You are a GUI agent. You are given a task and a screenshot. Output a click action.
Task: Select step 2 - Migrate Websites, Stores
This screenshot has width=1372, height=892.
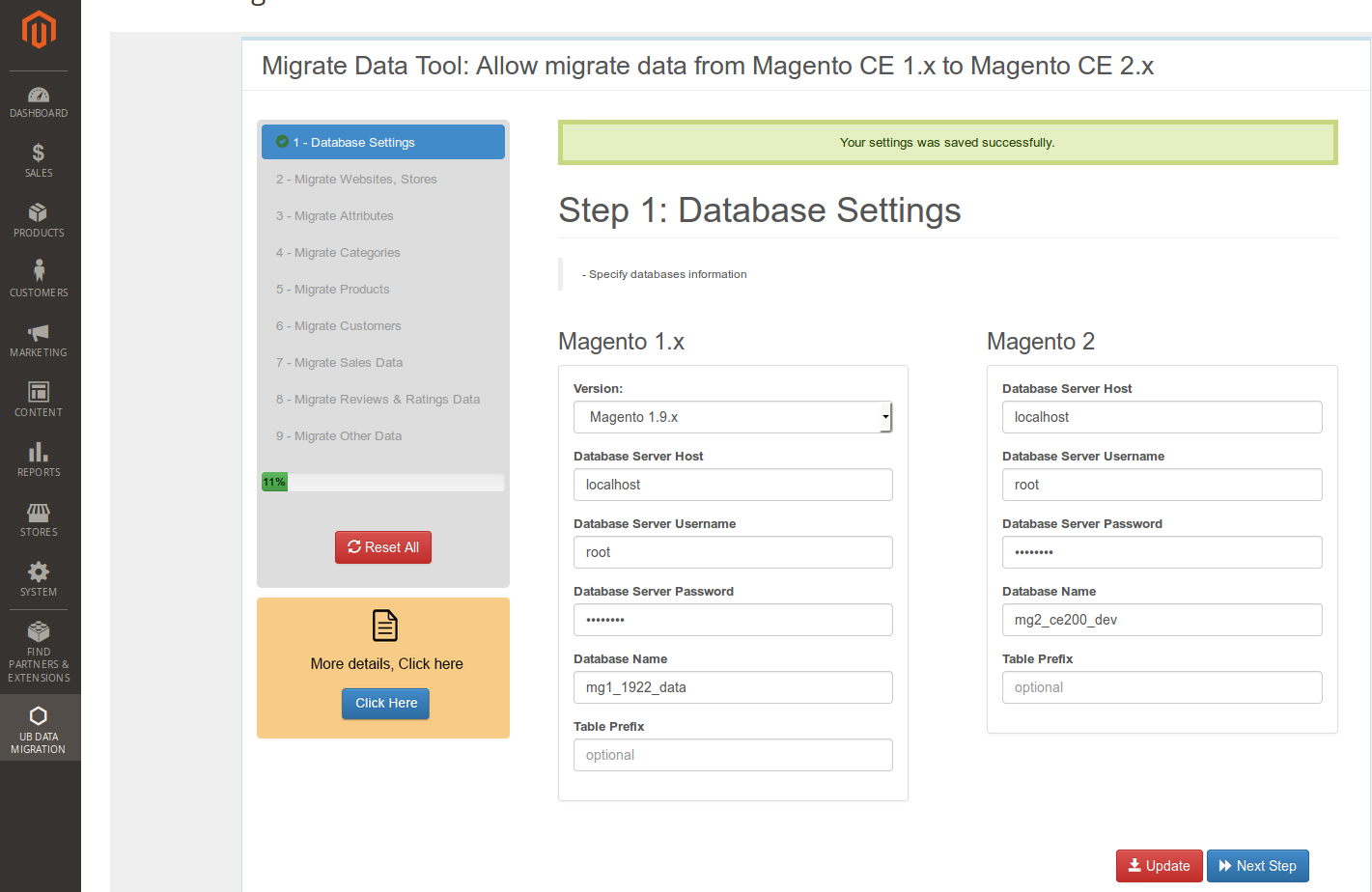pyautogui.click(x=383, y=179)
